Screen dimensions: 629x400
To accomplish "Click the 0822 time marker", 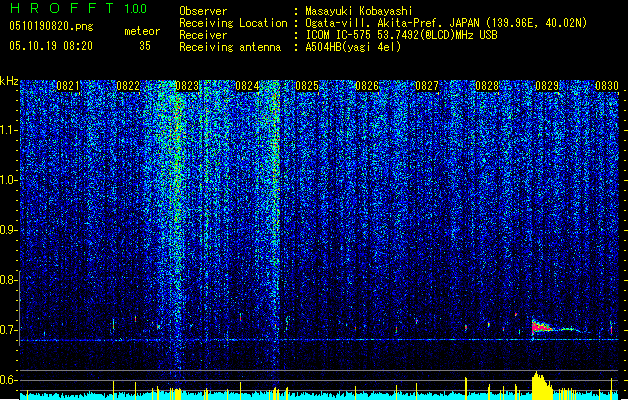I will (128, 86).
